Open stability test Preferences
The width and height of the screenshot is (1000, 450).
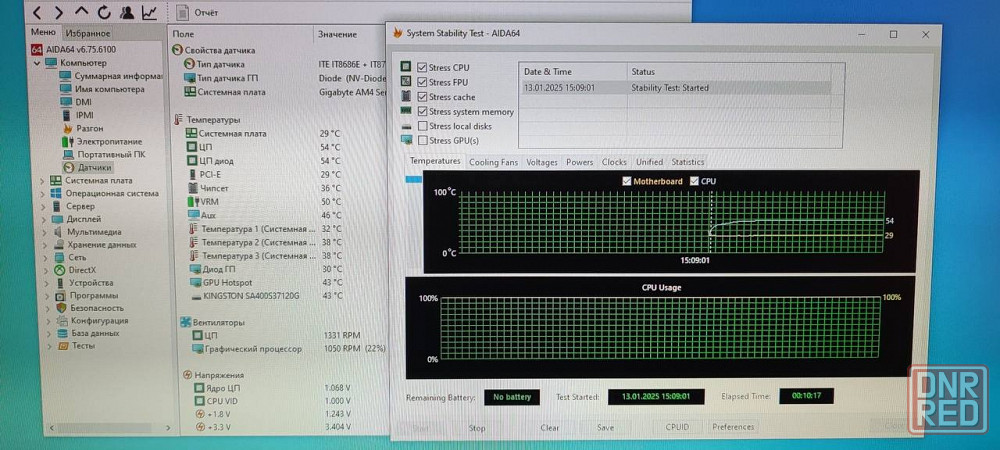click(733, 427)
